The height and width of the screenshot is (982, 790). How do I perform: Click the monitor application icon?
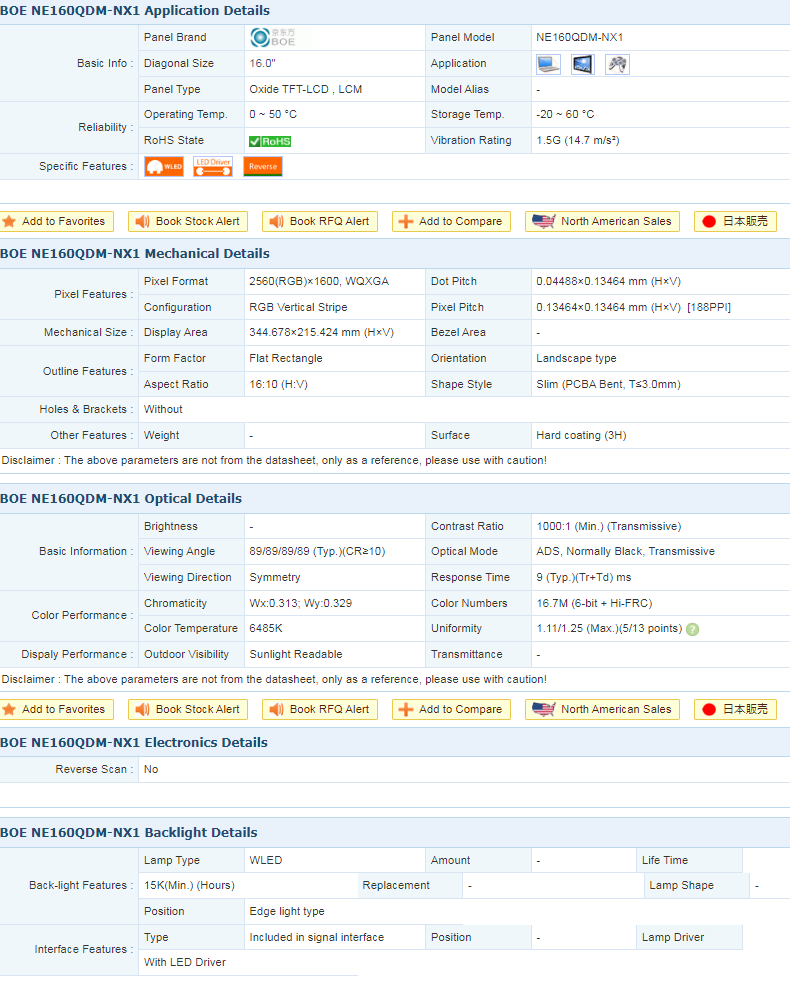583,64
